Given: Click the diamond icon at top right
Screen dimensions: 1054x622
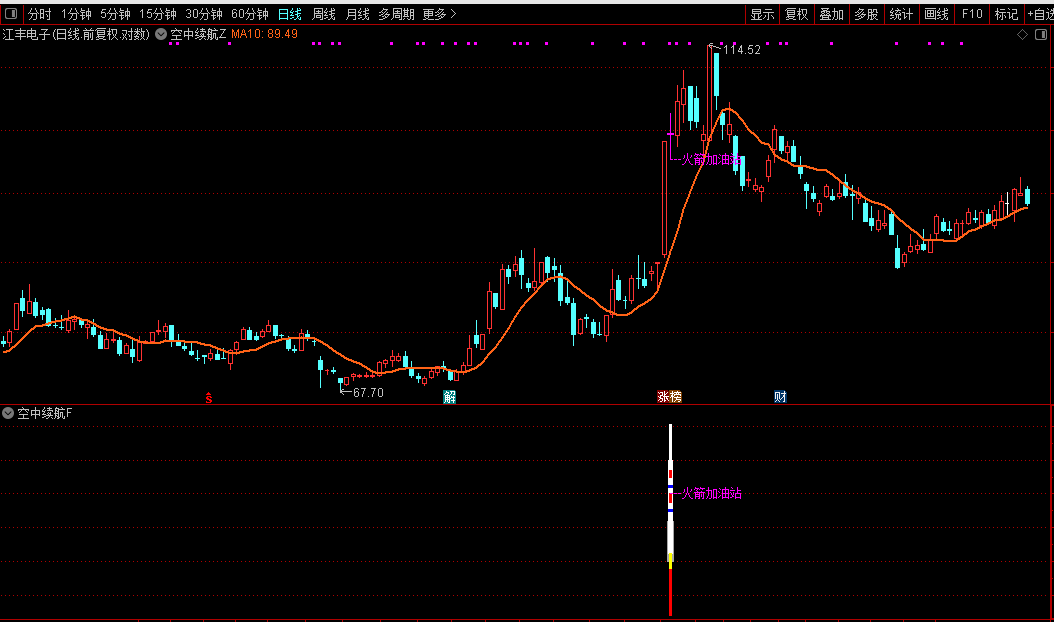Looking at the screenshot, I should tap(1022, 34).
